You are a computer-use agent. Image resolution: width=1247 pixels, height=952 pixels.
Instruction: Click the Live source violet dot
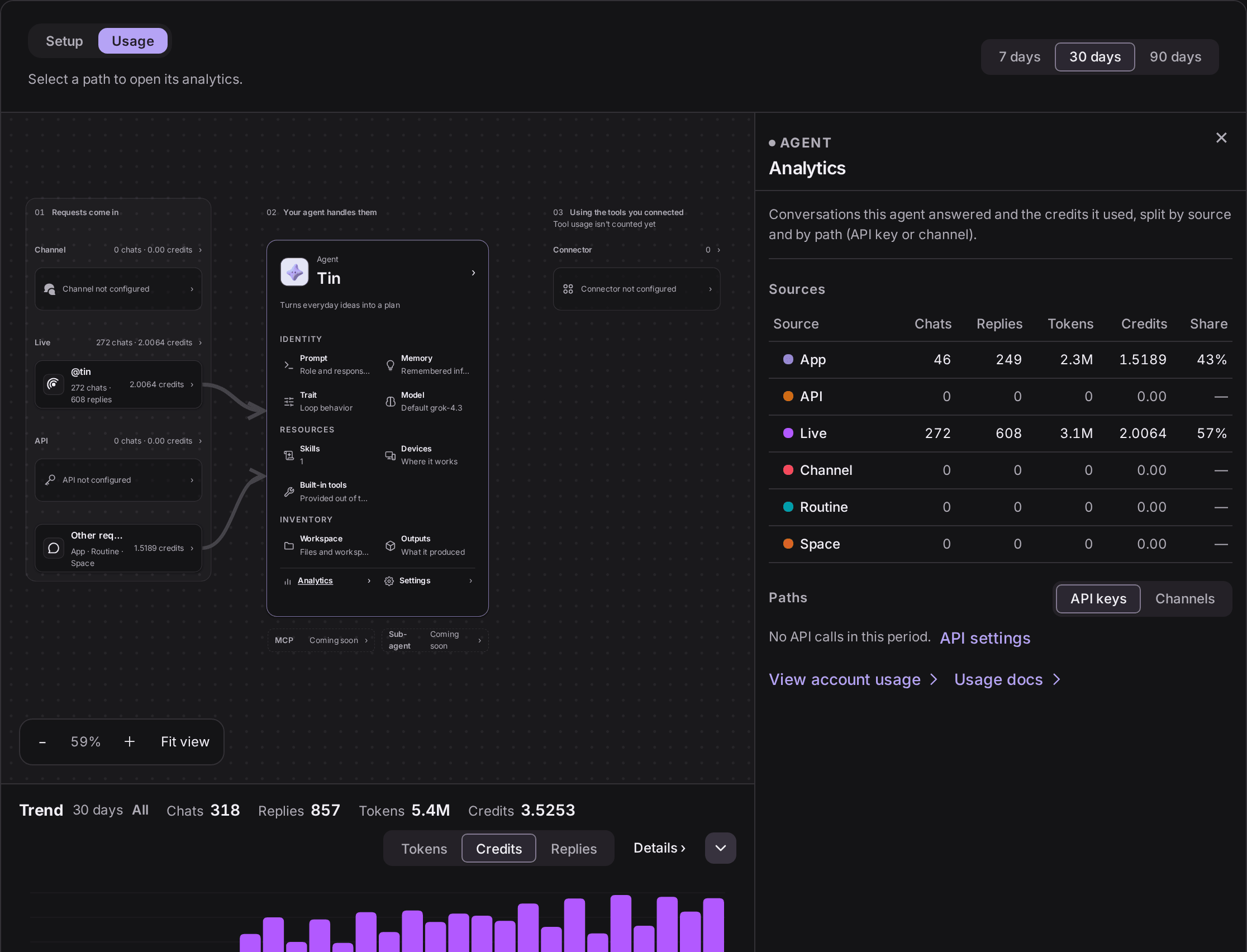click(x=788, y=433)
